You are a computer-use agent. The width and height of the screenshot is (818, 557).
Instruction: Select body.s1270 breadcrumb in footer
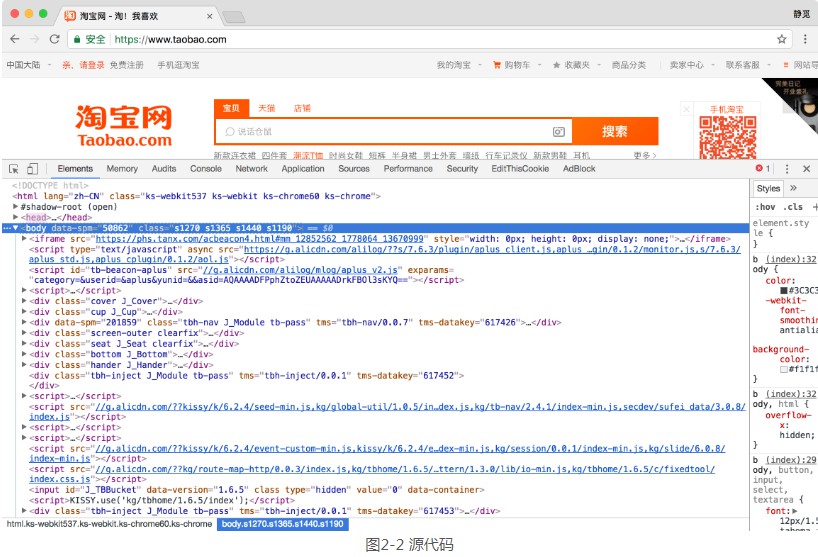[x=282, y=524]
